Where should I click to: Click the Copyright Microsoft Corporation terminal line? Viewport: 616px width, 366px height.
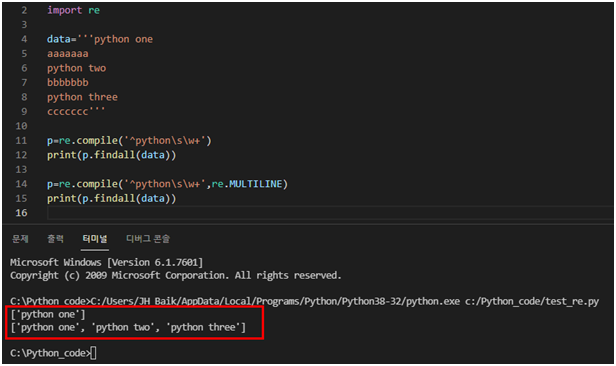[x=176, y=275]
